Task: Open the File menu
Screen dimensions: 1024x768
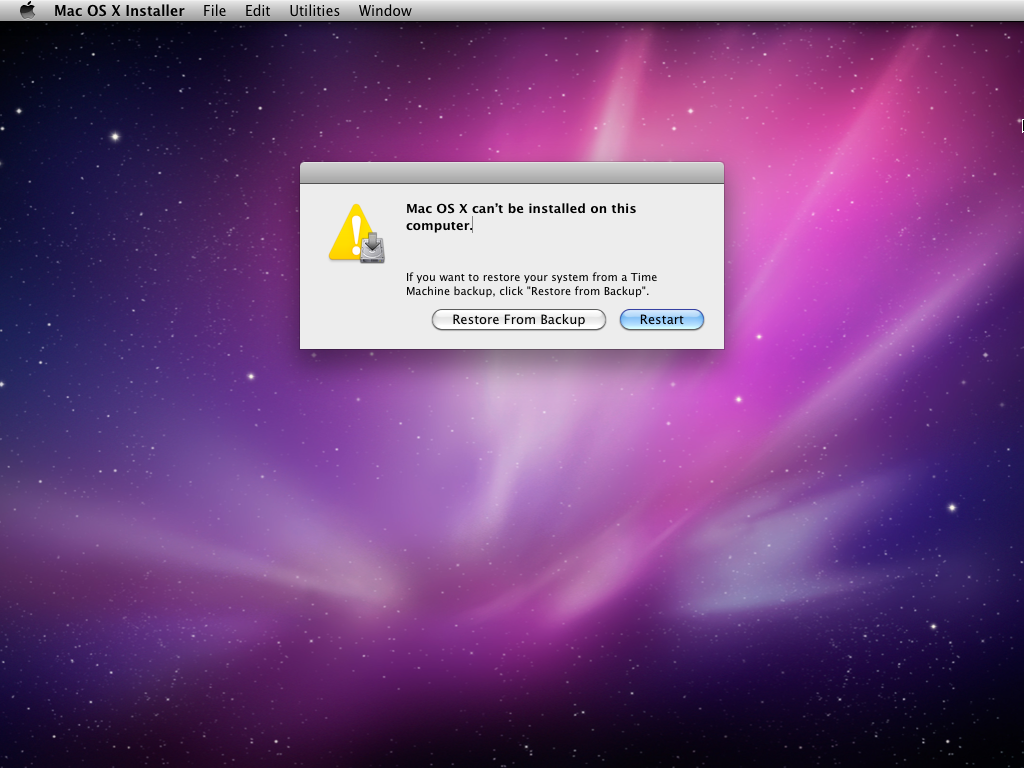Action: pos(214,11)
